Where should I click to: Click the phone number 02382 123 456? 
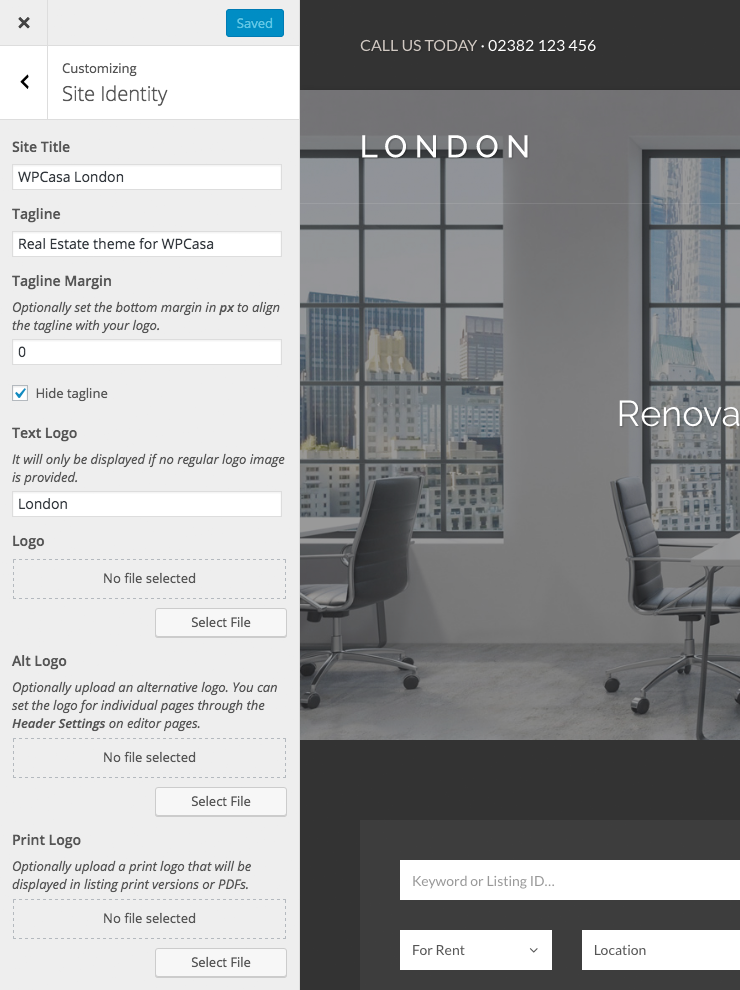(542, 45)
